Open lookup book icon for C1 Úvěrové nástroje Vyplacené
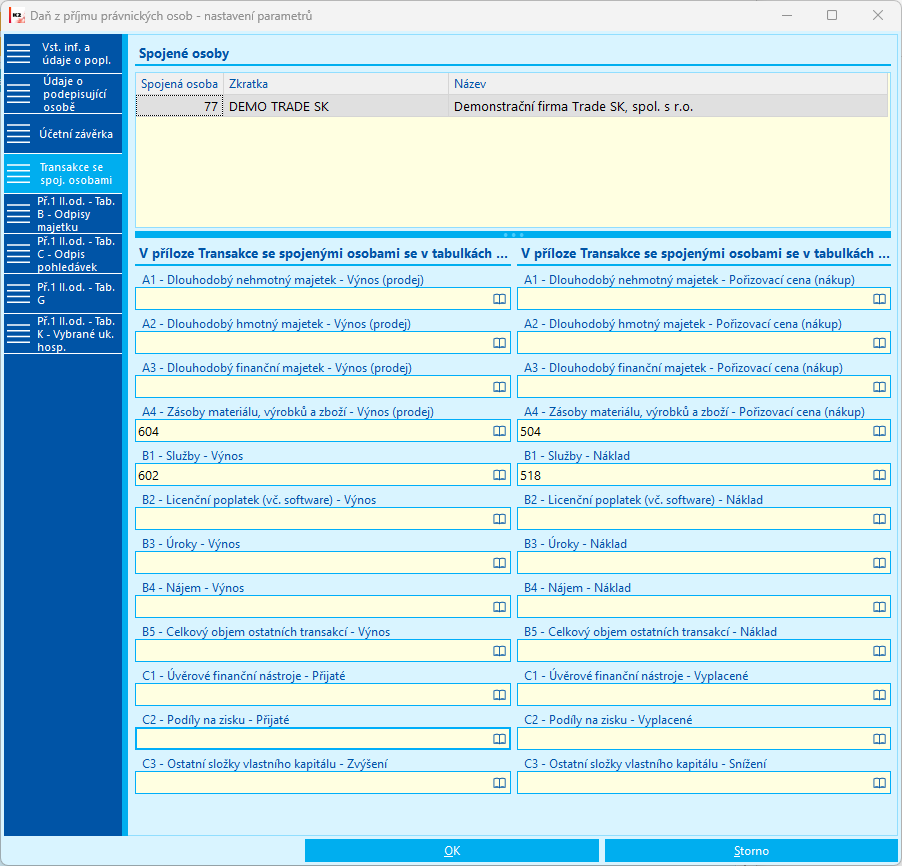The image size is (902, 866). point(879,695)
